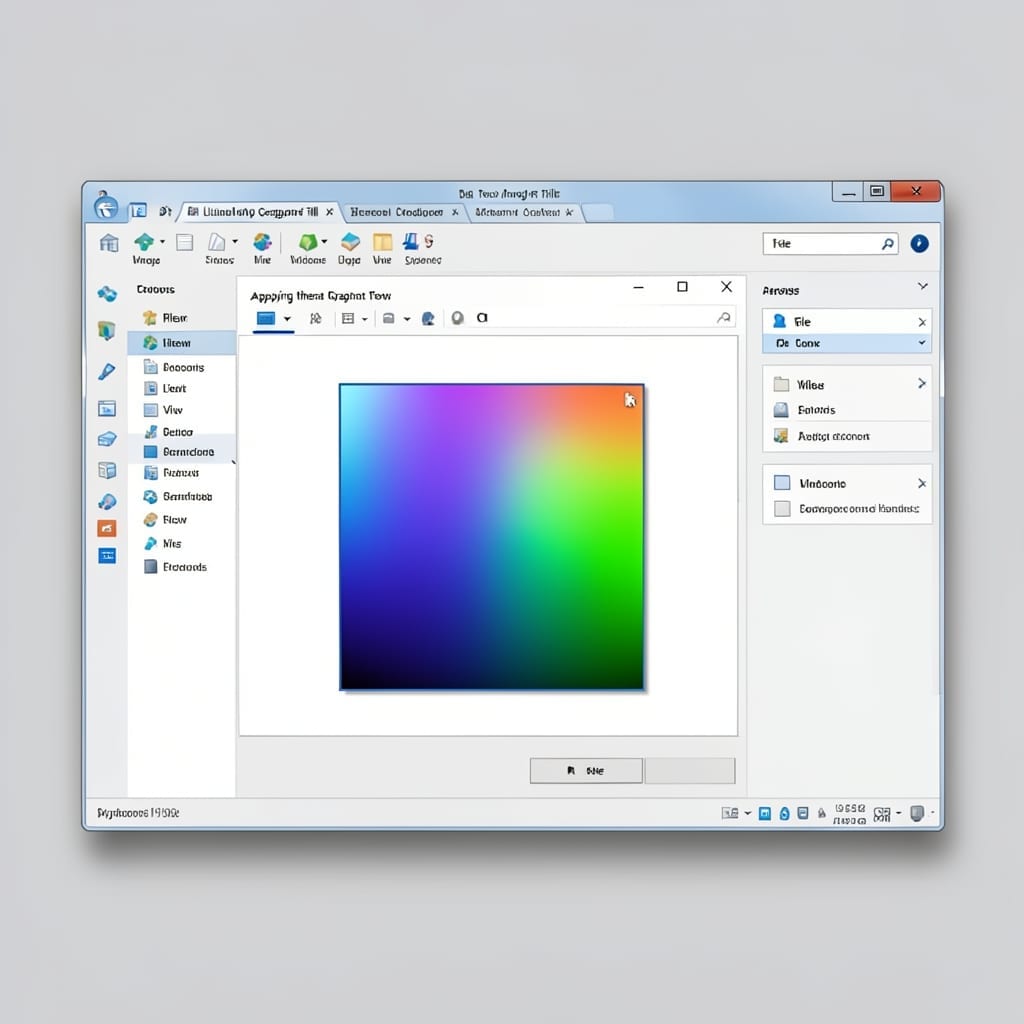
Task: Select 'Rlem' in the left tree
Action: [x=175, y=318]
